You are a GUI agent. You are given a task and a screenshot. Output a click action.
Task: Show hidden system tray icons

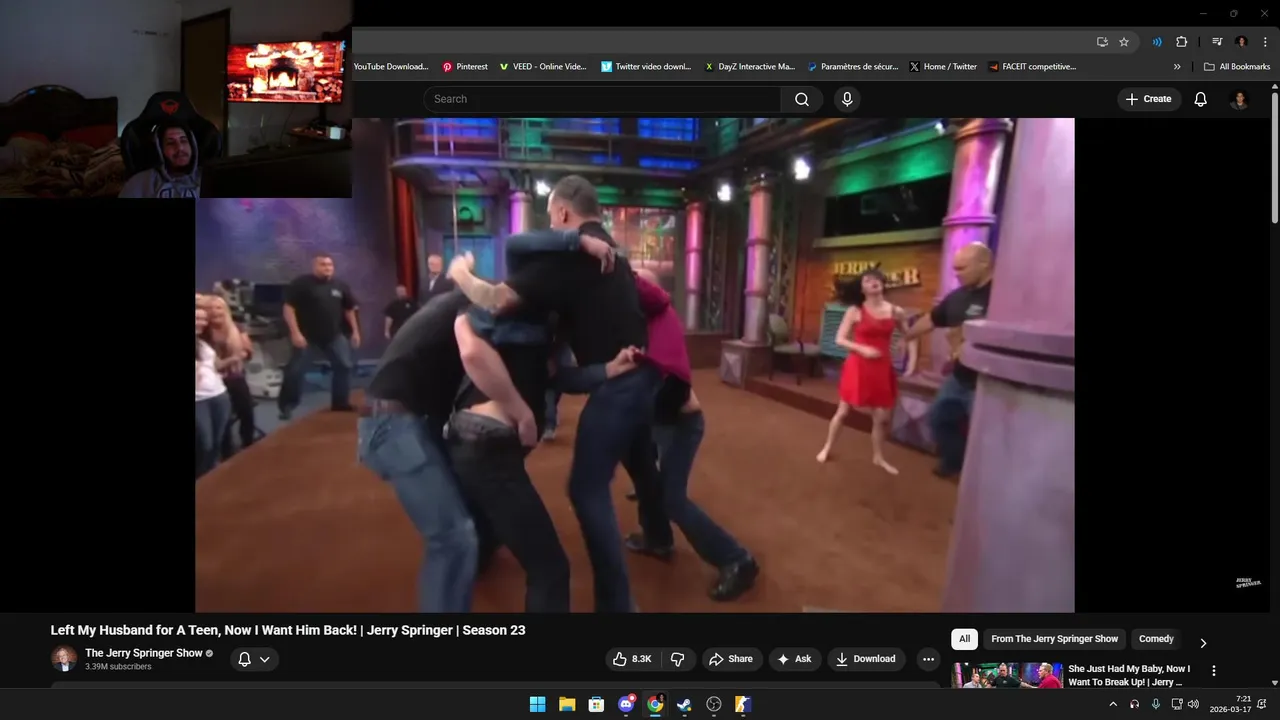tap(1113, 704)
